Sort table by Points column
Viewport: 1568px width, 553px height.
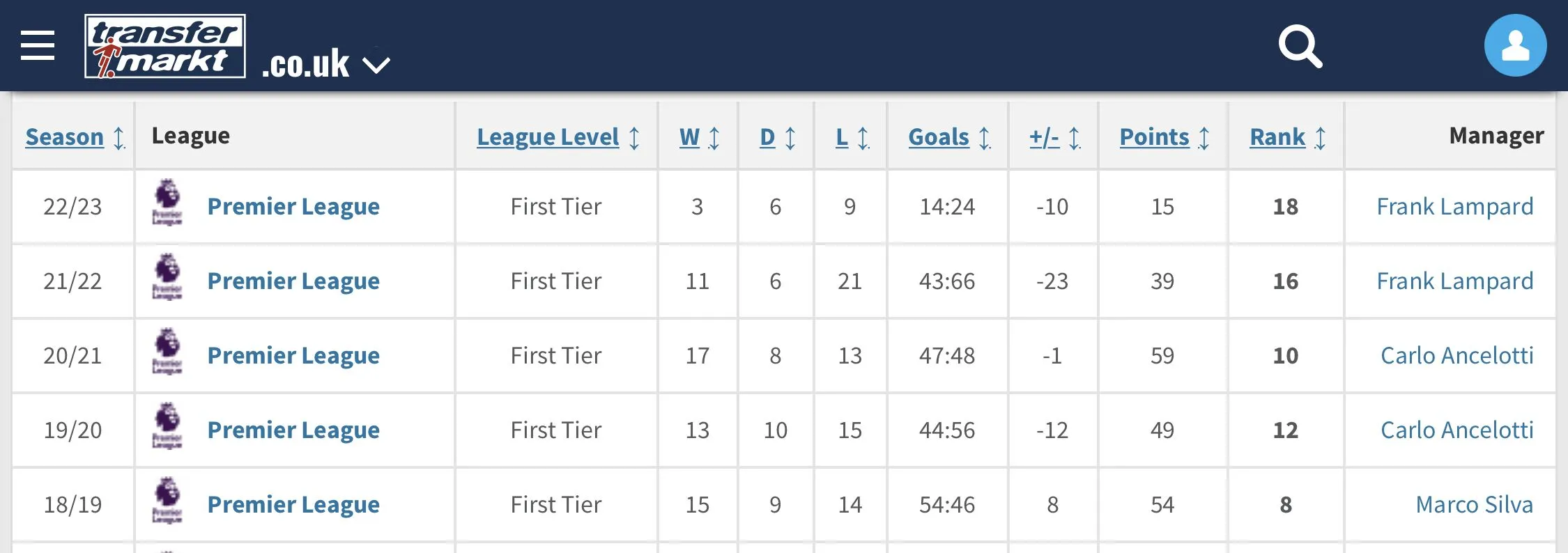coord(1154,137)
